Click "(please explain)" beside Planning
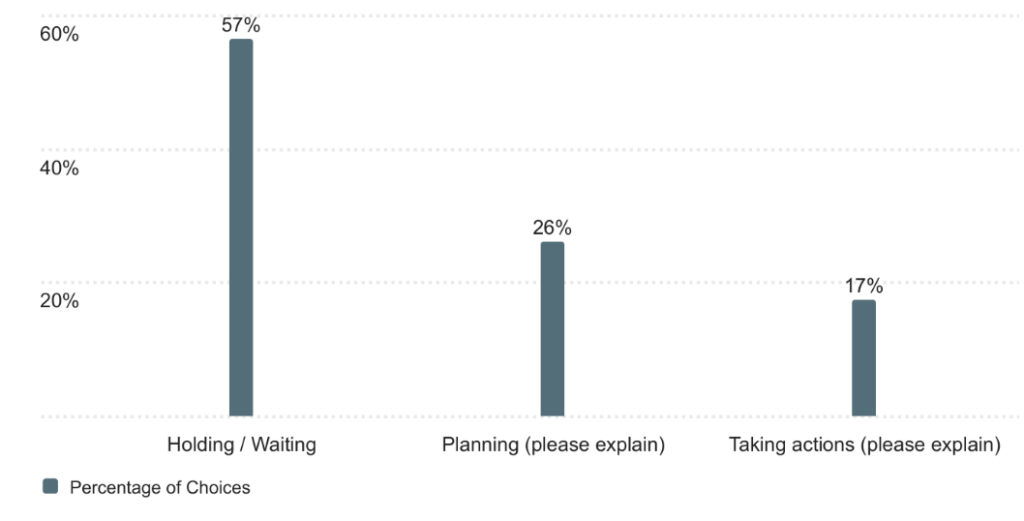This screenshot has width=1024, height=521. click(594, 445)
